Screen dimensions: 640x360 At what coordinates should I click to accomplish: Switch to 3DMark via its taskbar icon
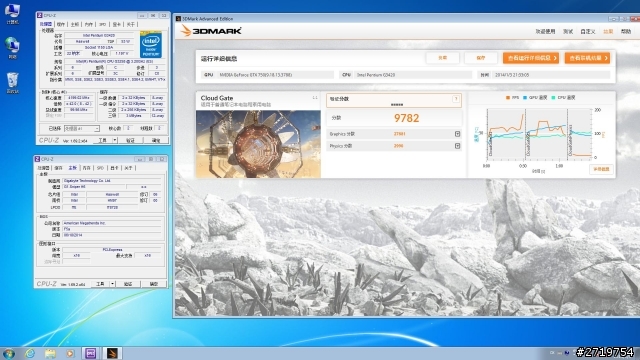click(x=112, y=353)
